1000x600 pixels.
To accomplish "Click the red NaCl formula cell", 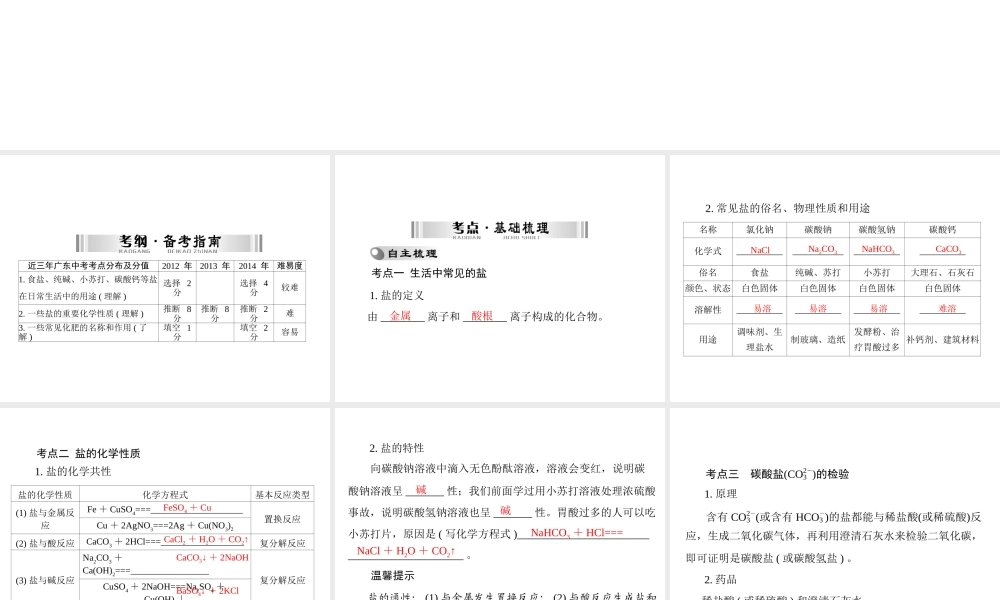I will 760,250.
